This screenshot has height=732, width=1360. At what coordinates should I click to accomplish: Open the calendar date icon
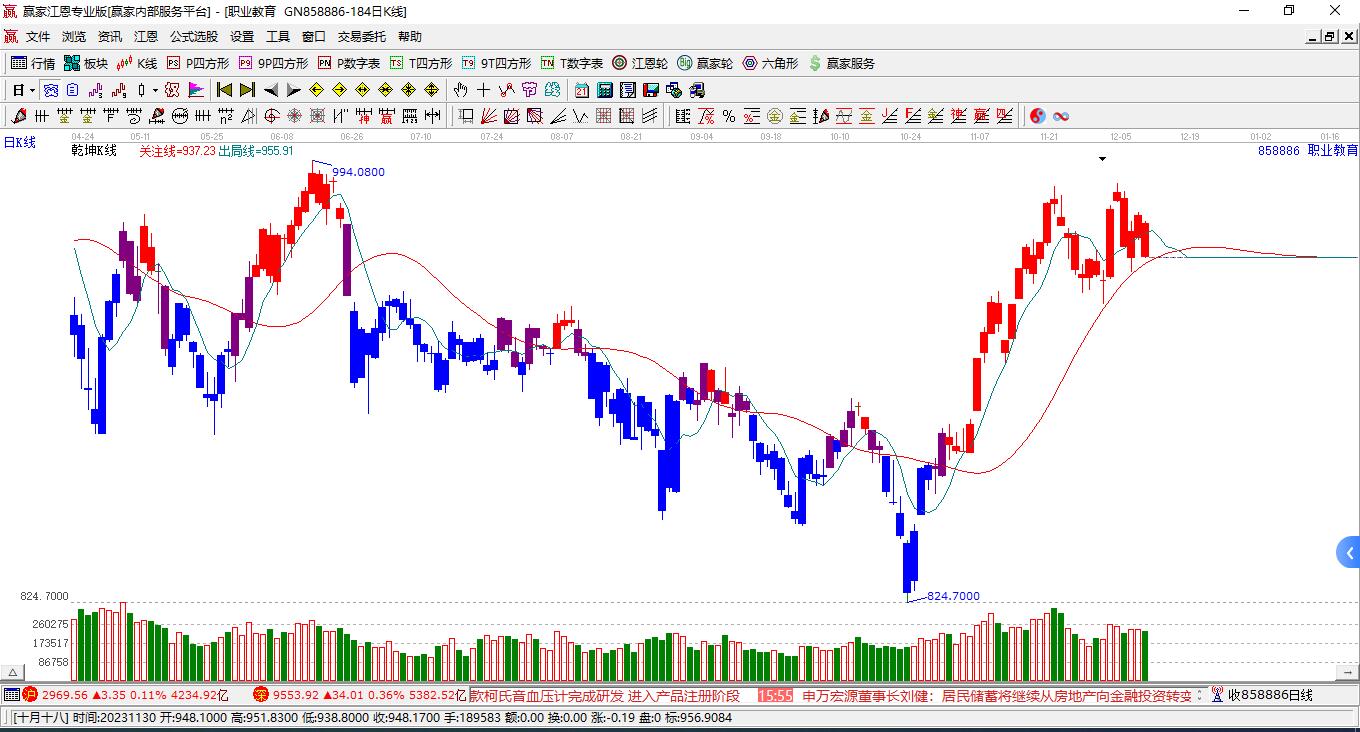[582, 90]
